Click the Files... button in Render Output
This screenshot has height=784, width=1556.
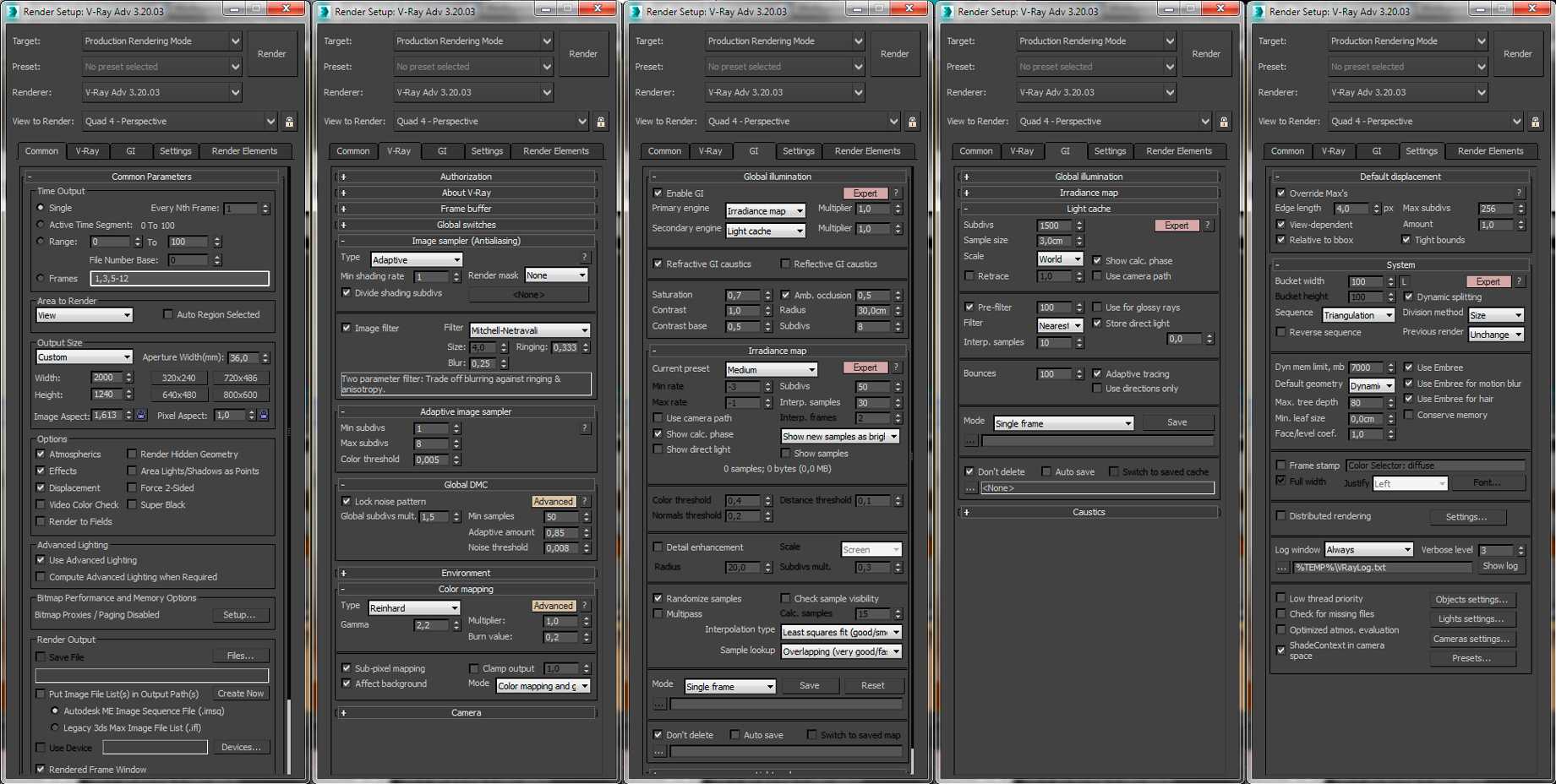pos(240,656)
